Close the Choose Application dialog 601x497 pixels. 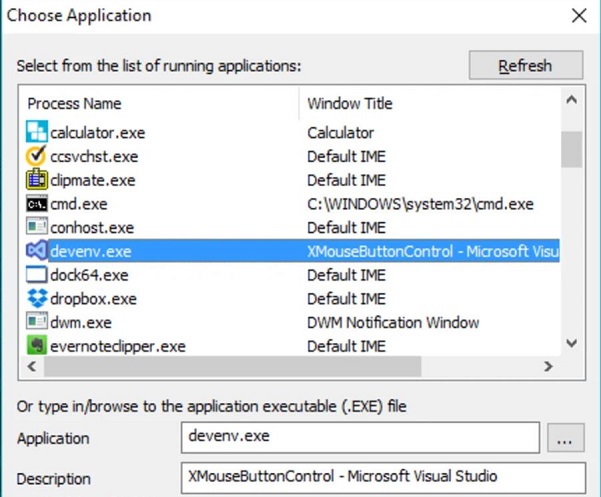[578, 15]
